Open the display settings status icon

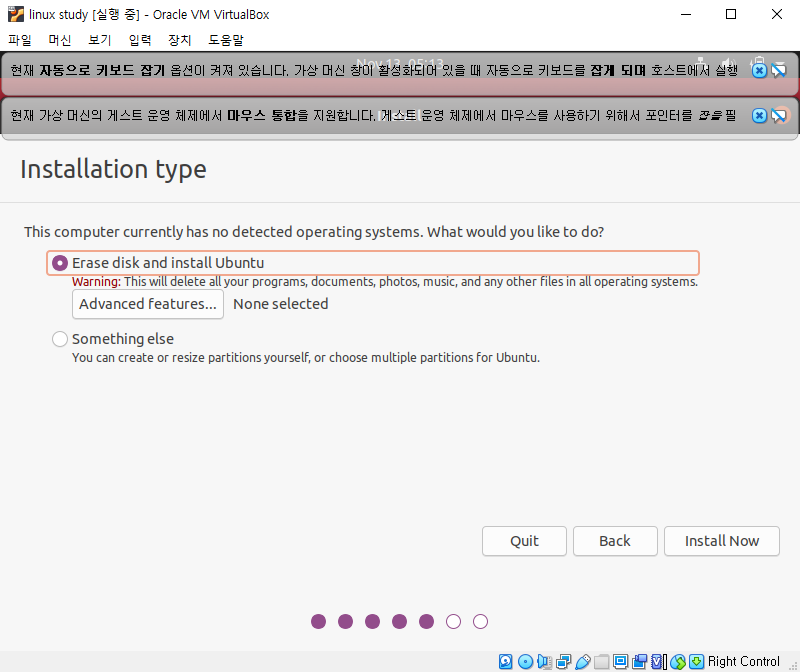(x=620, y=662)
